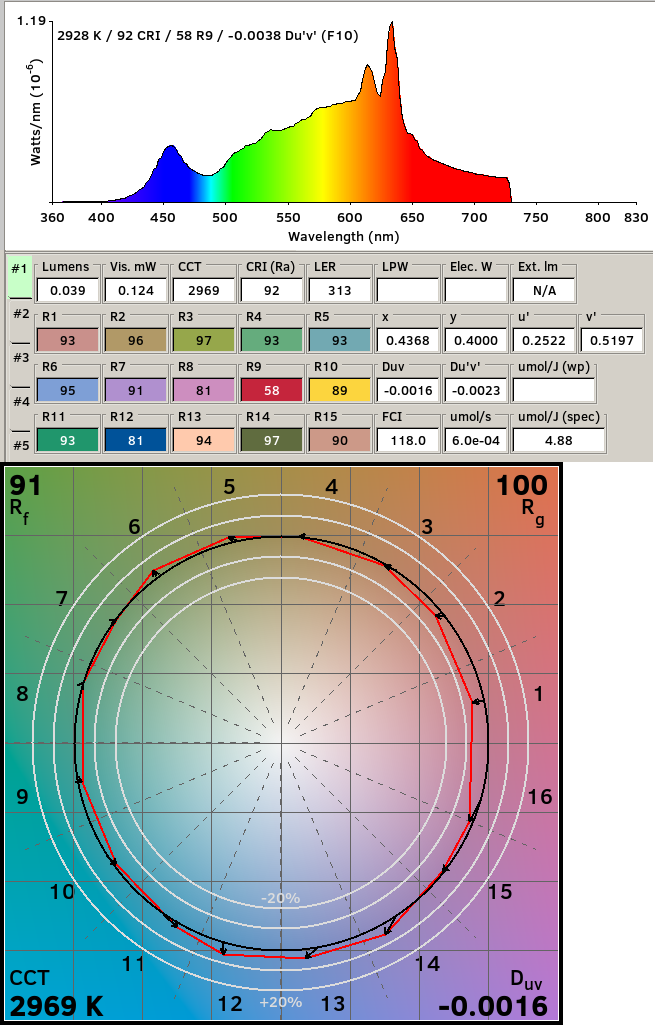Select the #1 measurement tab
Screen dimensions: 655x1025
[x=20, y=275]
